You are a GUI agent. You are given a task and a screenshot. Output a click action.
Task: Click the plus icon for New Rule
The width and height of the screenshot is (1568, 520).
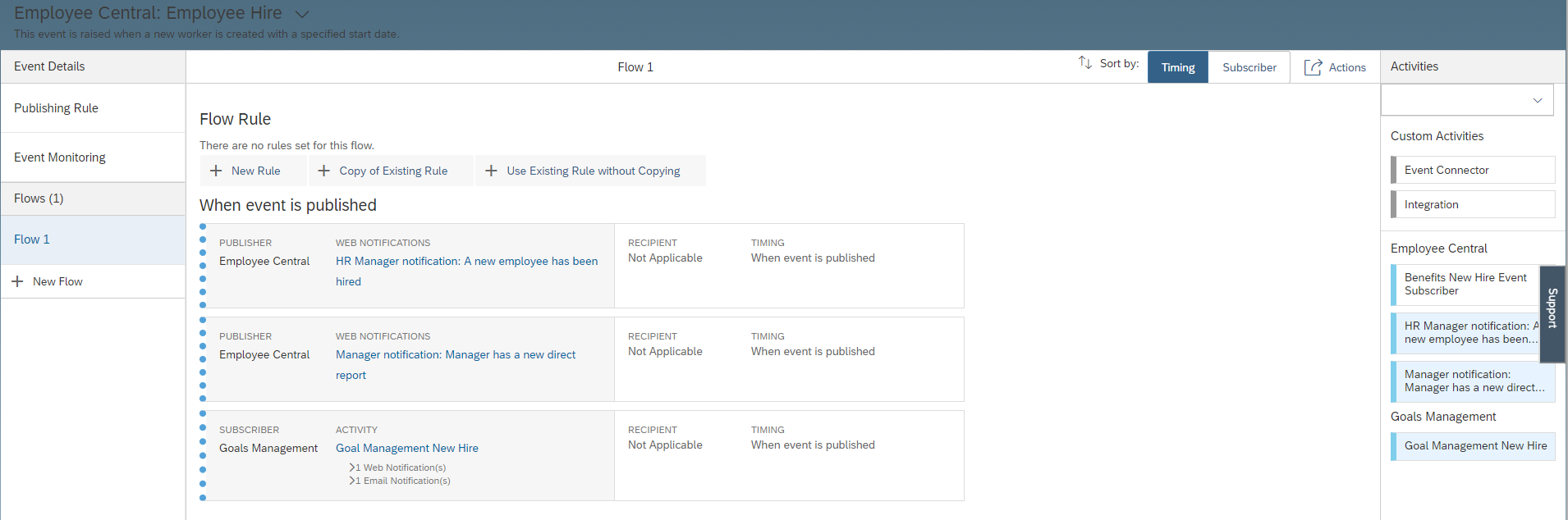point(216,171)
